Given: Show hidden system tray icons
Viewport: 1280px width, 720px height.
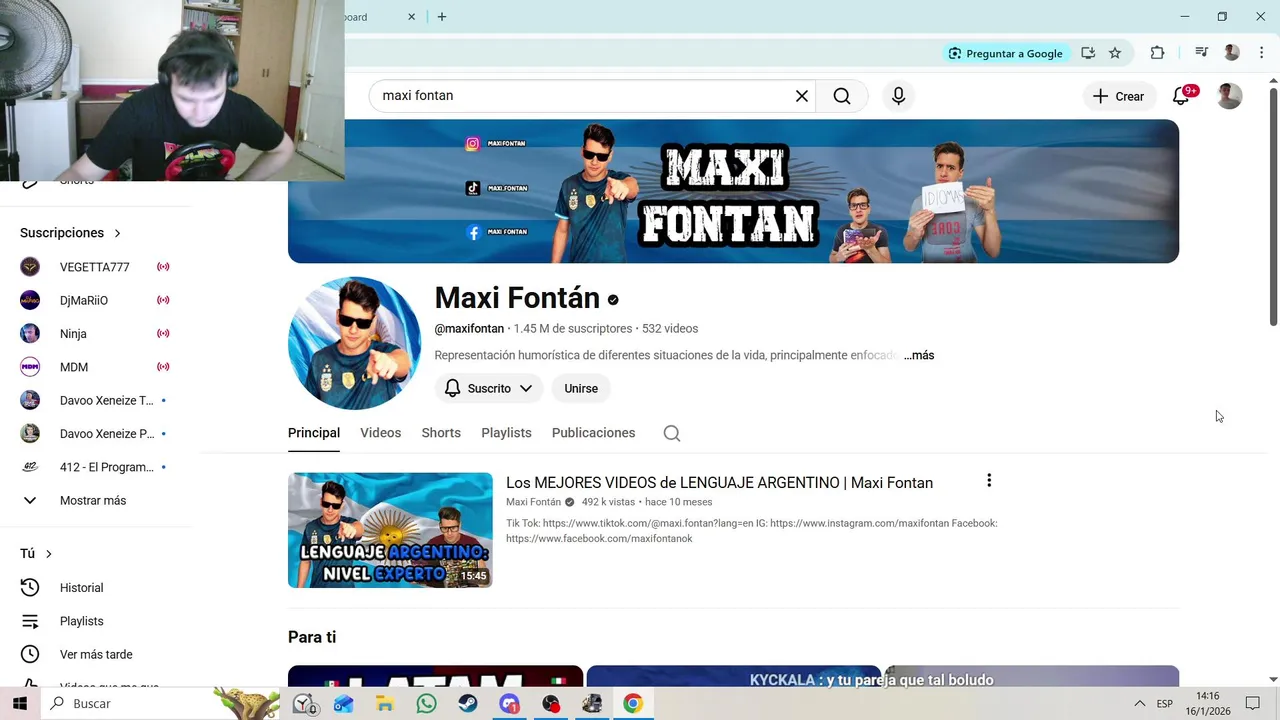Looking at the screenshot, I should coord(1139,704).
